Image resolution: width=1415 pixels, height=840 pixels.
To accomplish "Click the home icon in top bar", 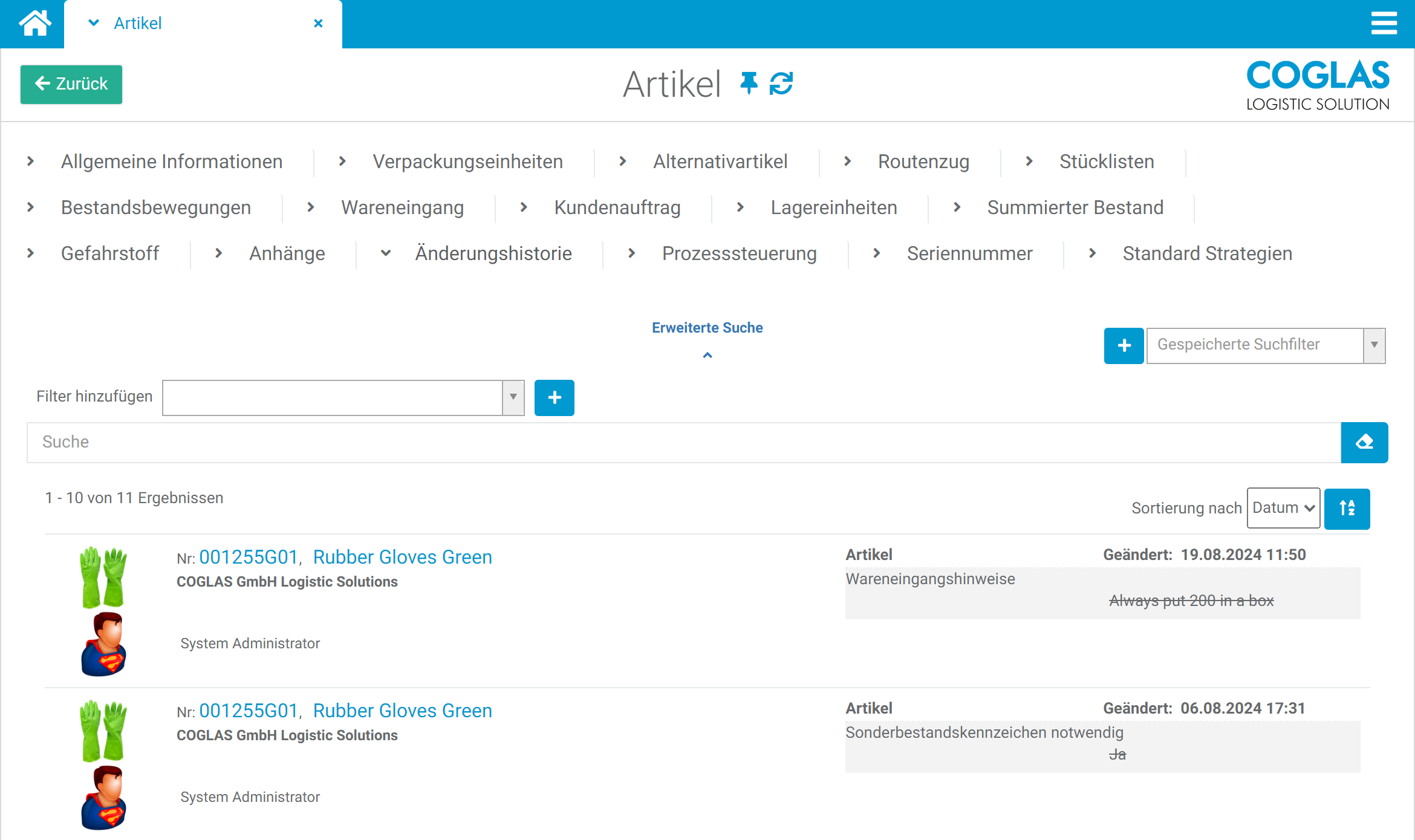I will (x=34, y=23).
